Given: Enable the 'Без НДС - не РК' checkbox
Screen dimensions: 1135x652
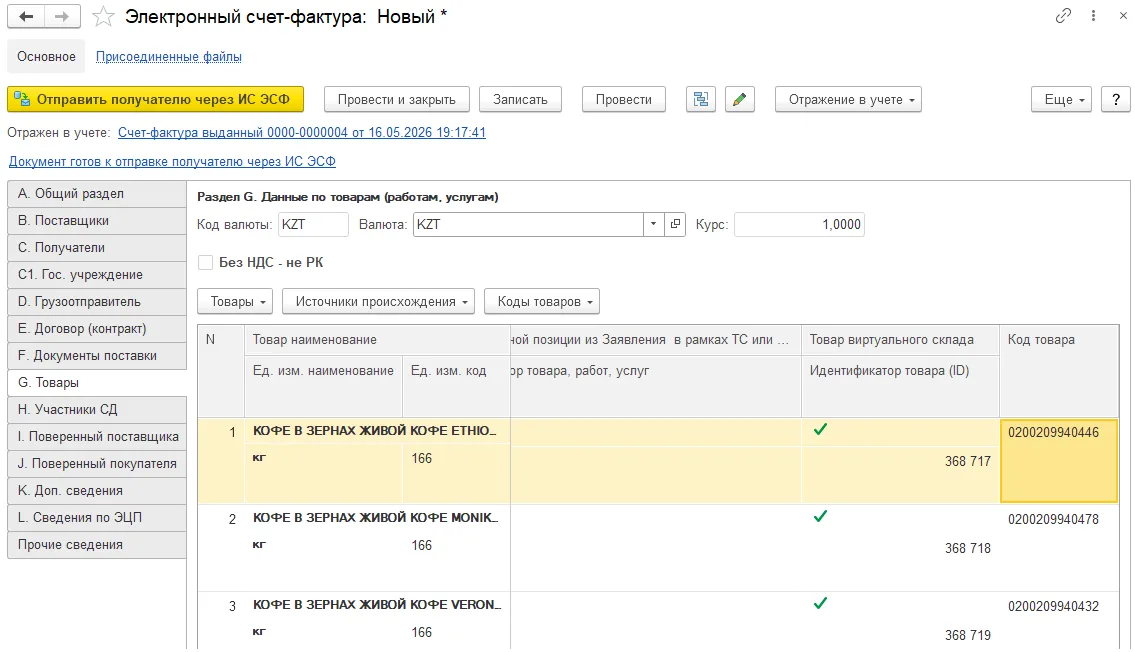Looking at the screenshot, I should click(206, 263).
